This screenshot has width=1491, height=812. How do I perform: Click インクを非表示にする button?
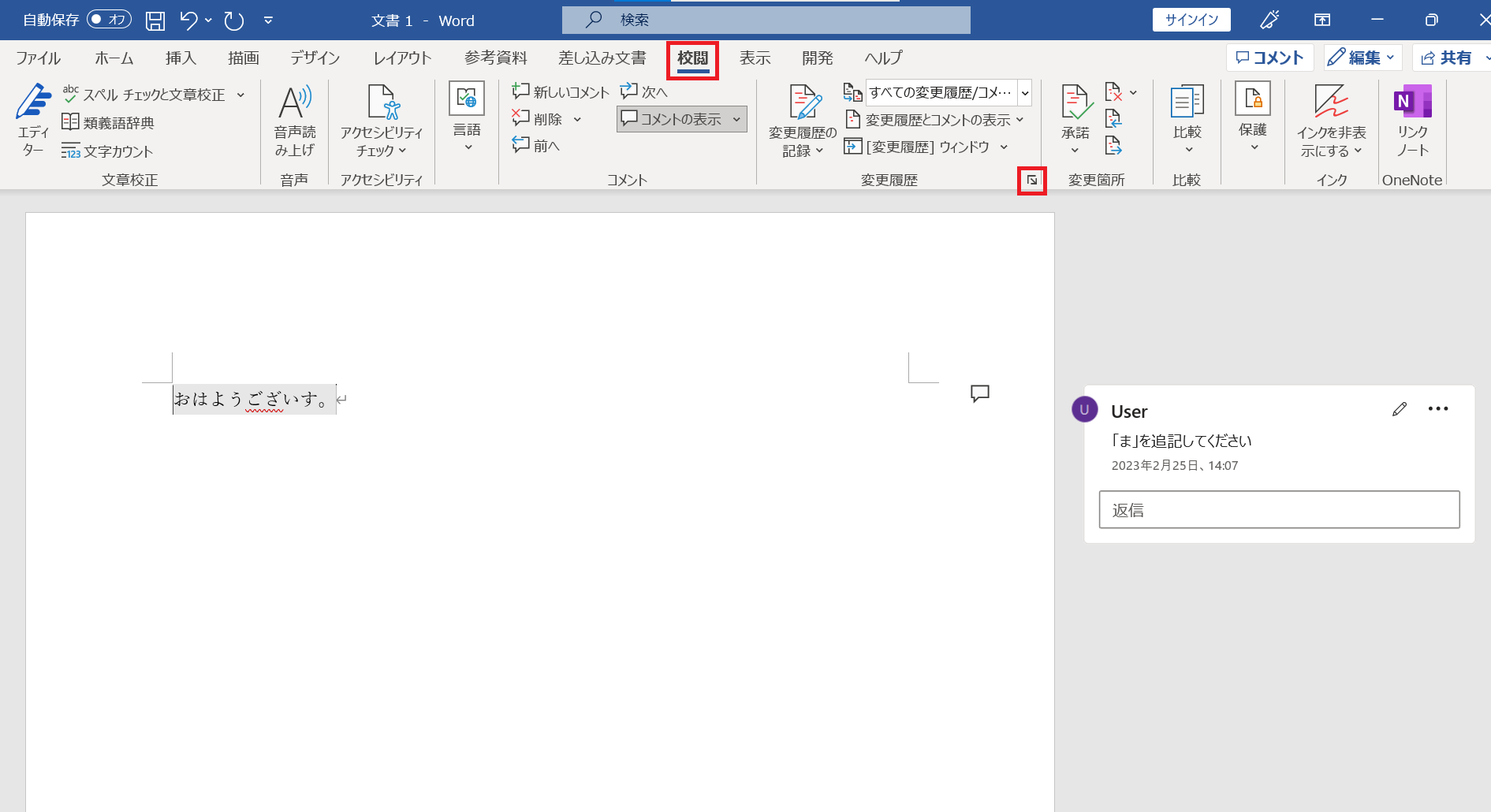[x=1331, y=121]
